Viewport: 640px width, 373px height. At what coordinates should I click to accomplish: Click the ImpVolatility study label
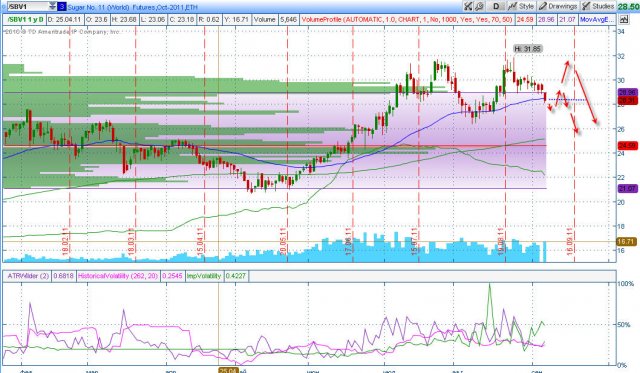(204, 276)
